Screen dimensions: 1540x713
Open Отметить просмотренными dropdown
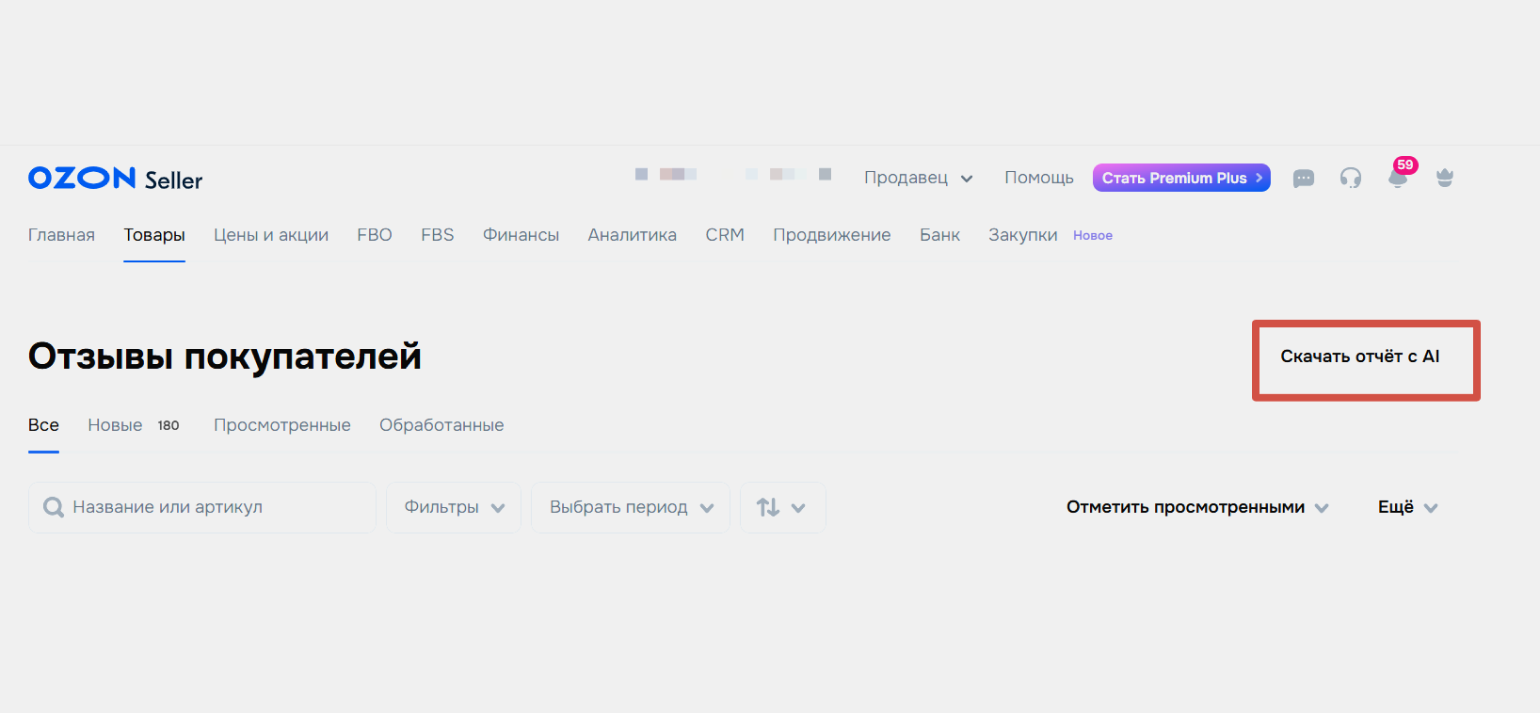click(x=1197, y=508)
